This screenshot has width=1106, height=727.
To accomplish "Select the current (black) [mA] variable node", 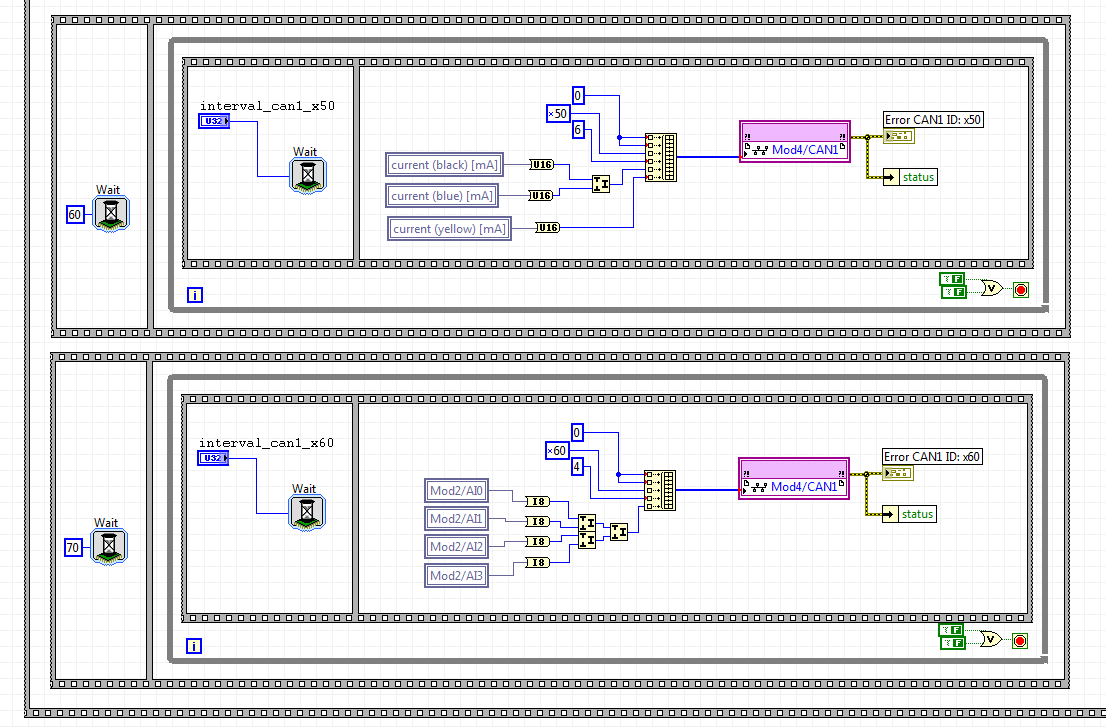I will [444, 165].
